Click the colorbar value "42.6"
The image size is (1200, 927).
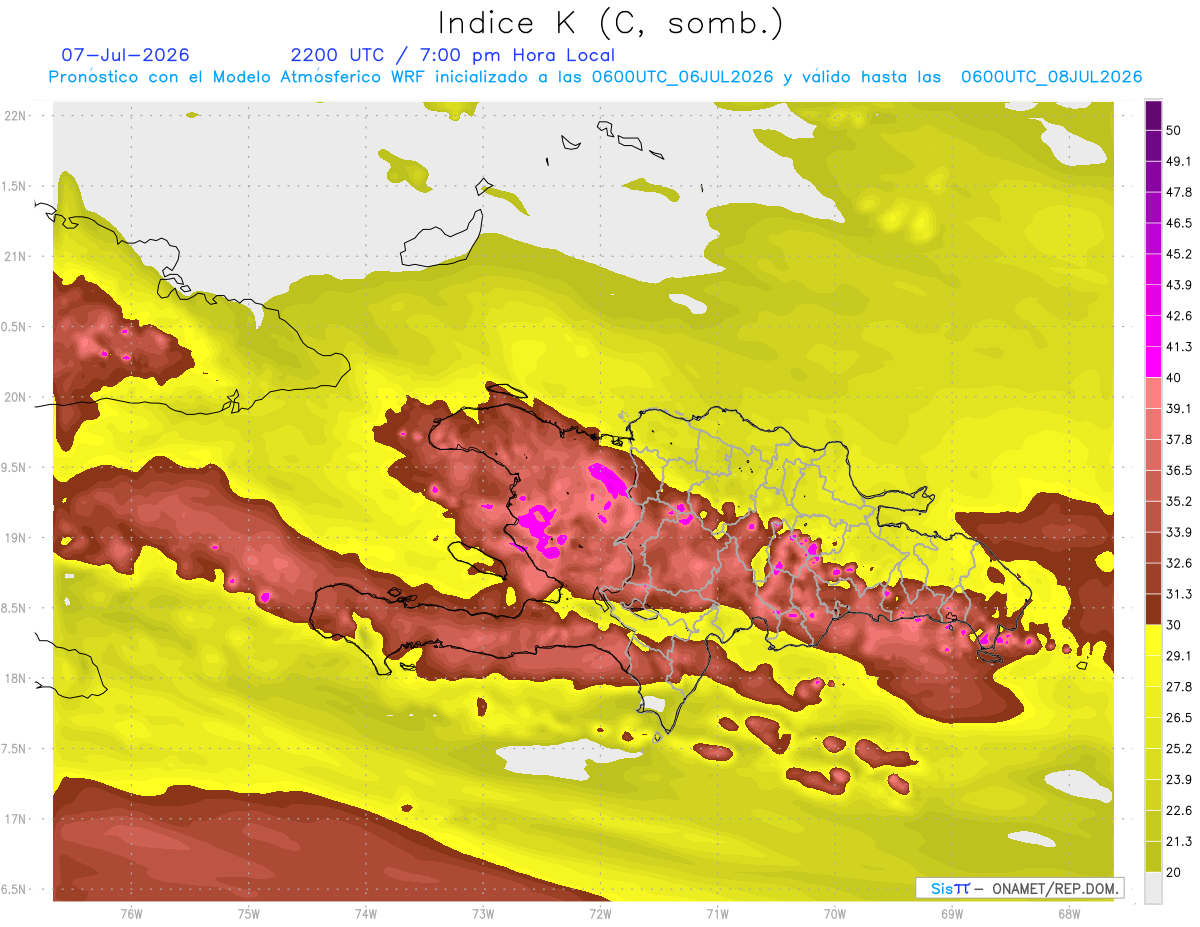click(x=1178, y=316)
